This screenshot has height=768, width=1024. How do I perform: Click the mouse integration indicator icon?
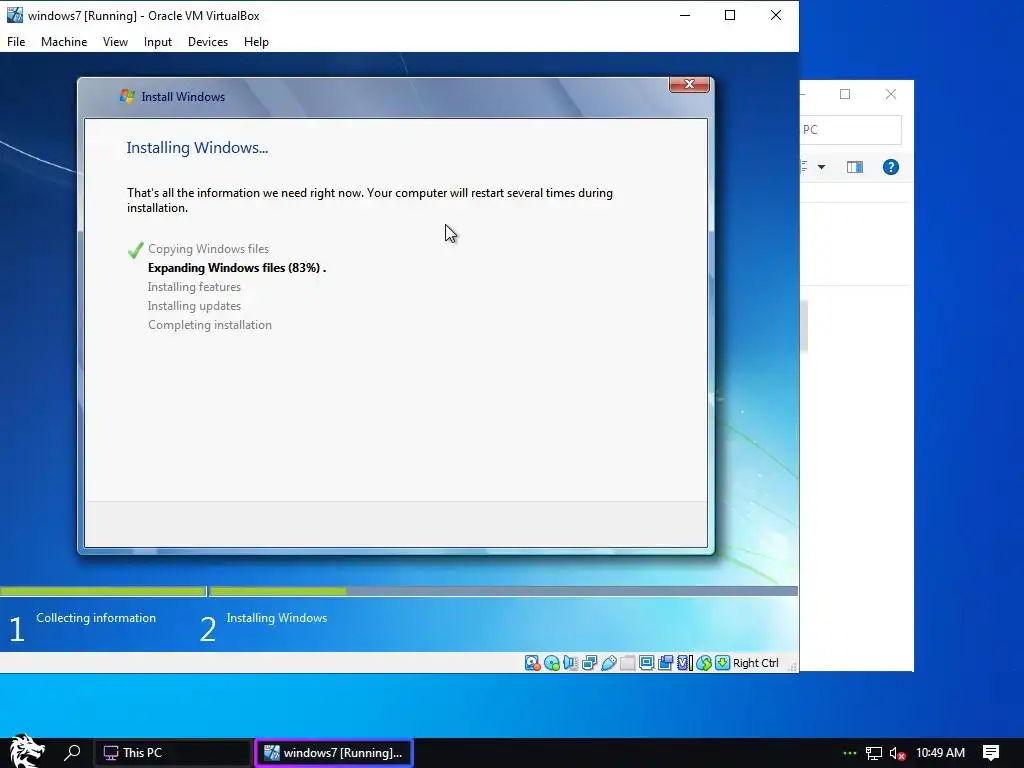coord(703,663)
